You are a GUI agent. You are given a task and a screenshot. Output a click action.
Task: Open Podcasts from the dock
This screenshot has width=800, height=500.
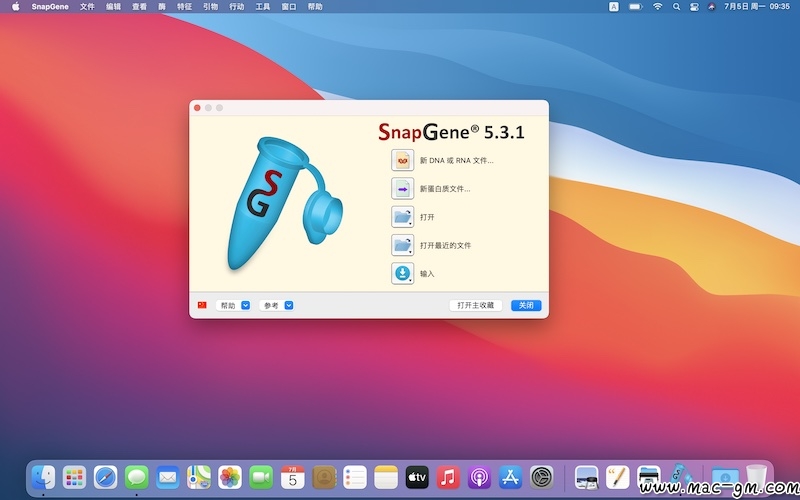pyautogui.click(x=479, y=478)
